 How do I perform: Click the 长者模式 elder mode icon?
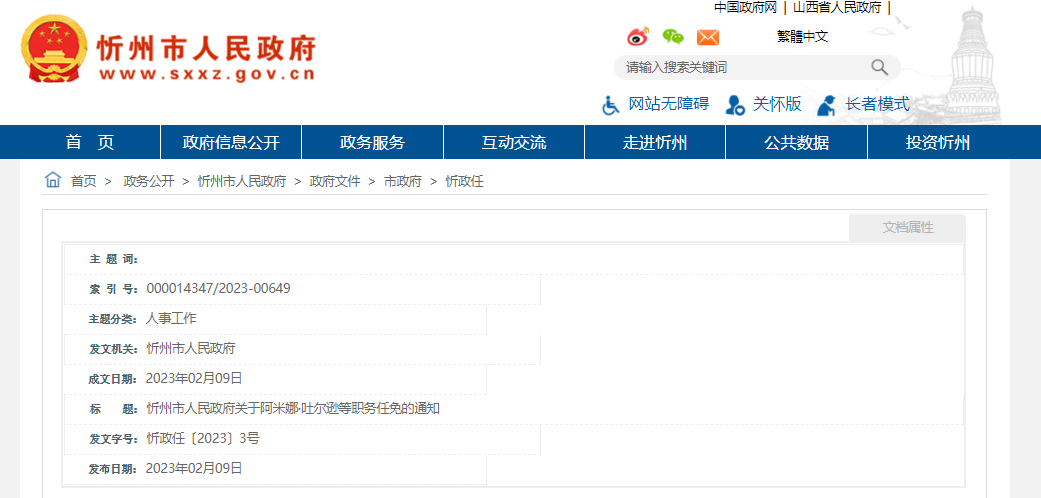[826, 105]
